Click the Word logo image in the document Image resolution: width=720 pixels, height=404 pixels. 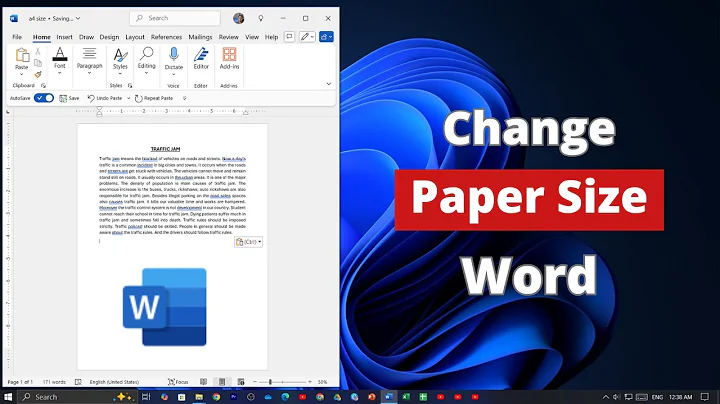click(x=164, y=307)
